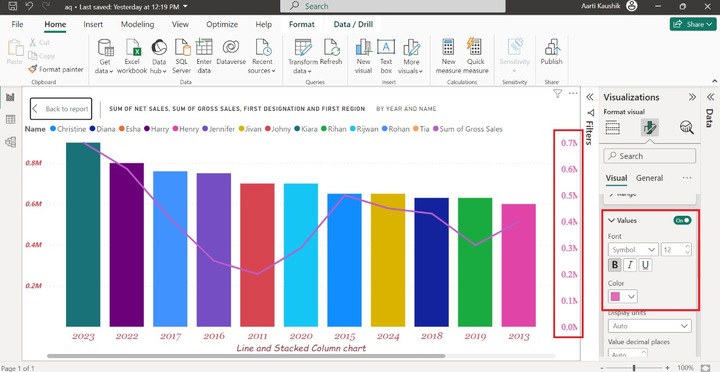Open the Help tab
The image size is (720, 372).
[x=264, y=24]
